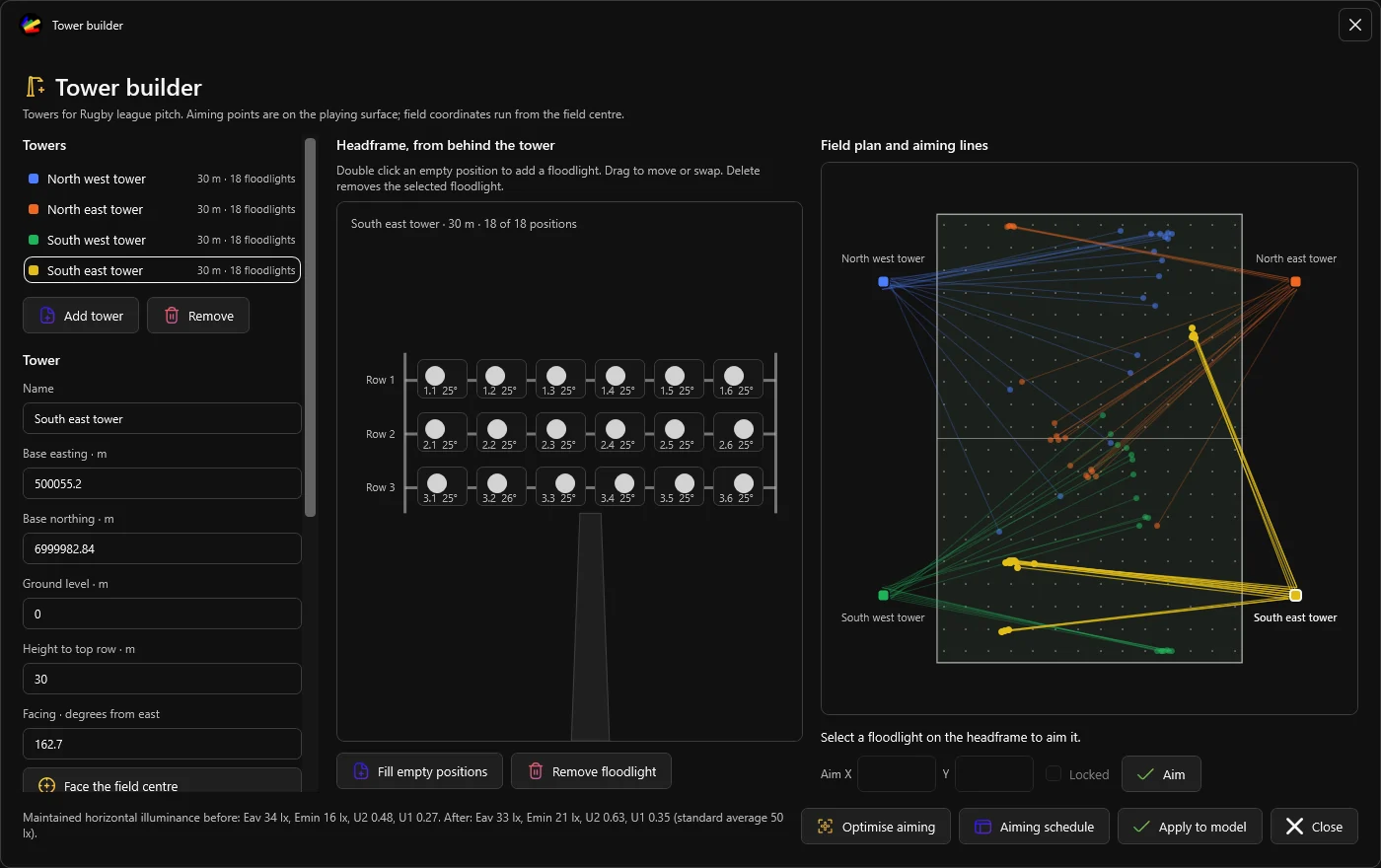1381x868 pixels.
Task: Click the left panel vertical scrollbar
Action: coord(311,327)
